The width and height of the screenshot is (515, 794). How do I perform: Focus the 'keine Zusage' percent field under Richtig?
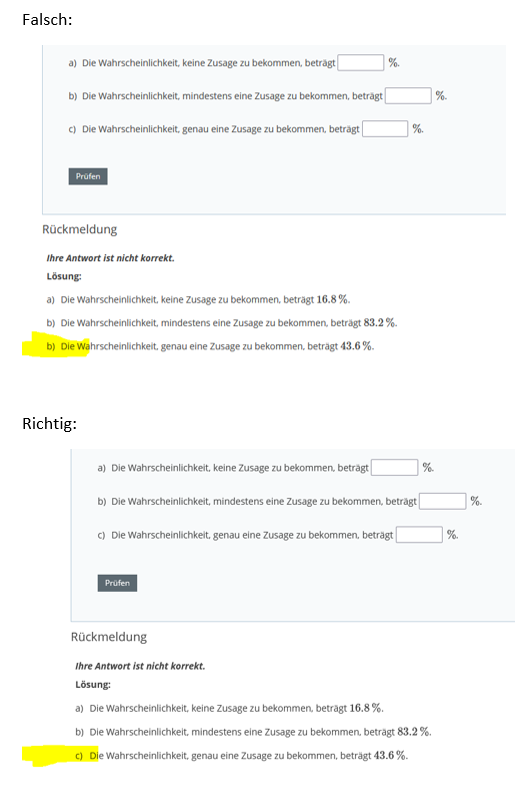click(394, 467)
